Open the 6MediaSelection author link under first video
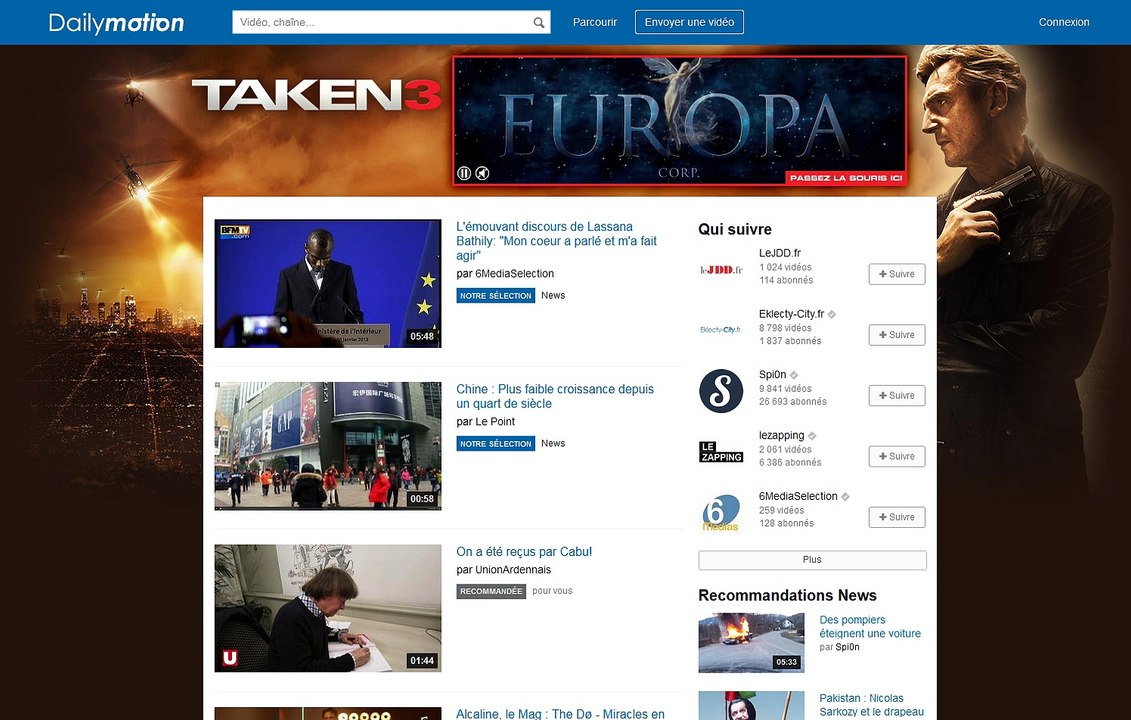 tap(514, 274)
